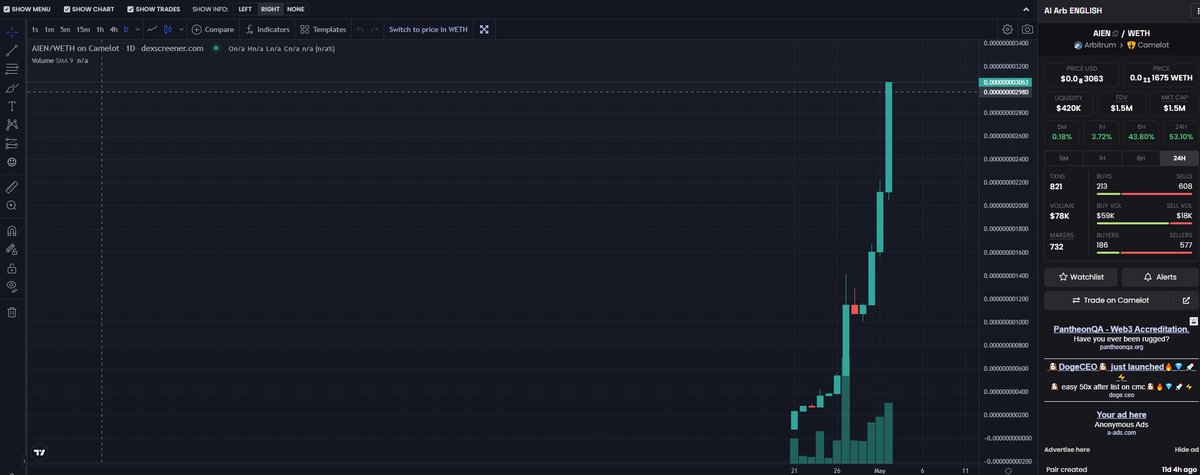Open the Indicators dialog
The height and width of the screenshot is (475, 1200).
click(267, 30)
